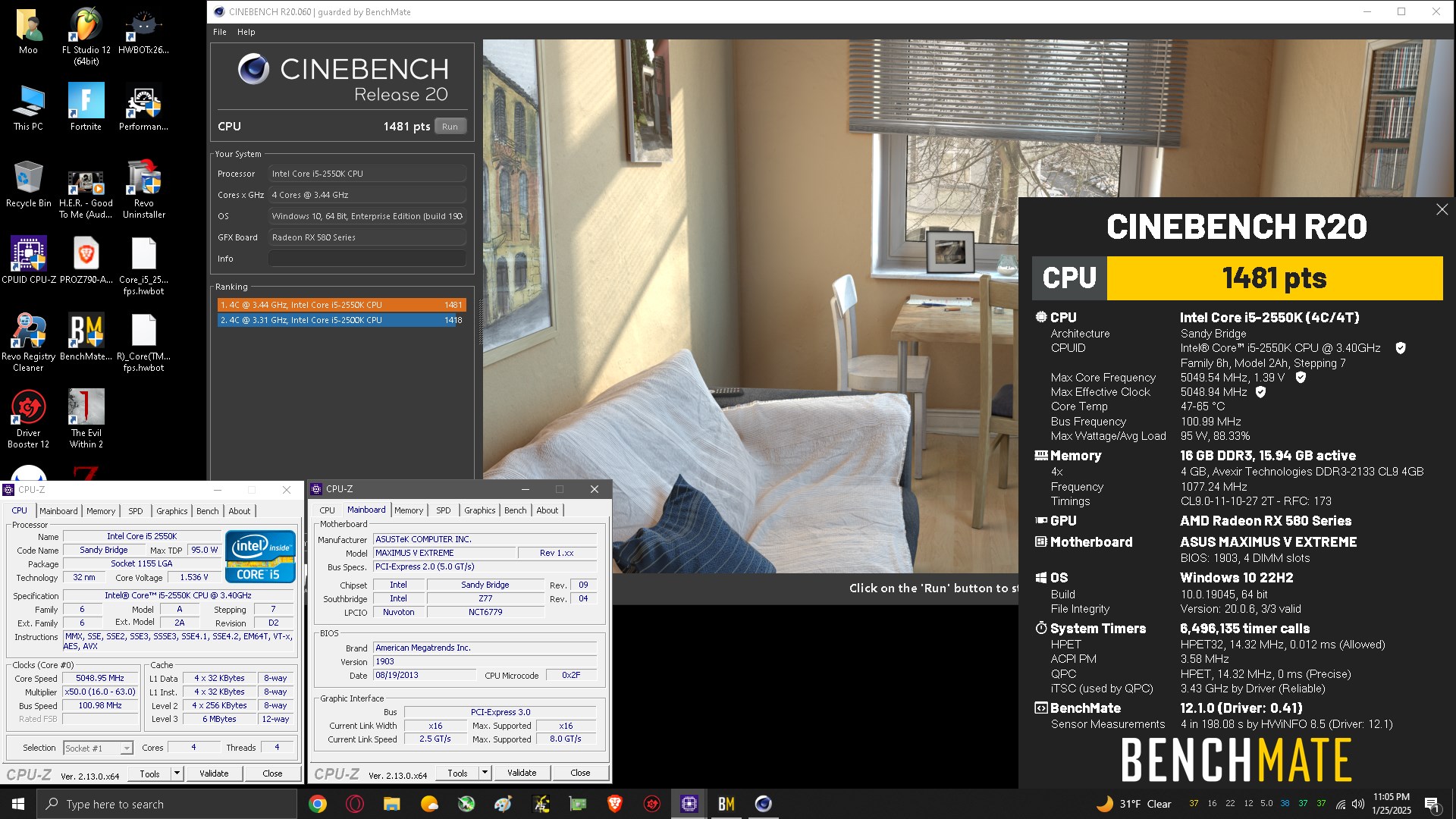Click the Info field in Cinebench
The width and height of the screenshot is (1456, 819).
point(367,259)
